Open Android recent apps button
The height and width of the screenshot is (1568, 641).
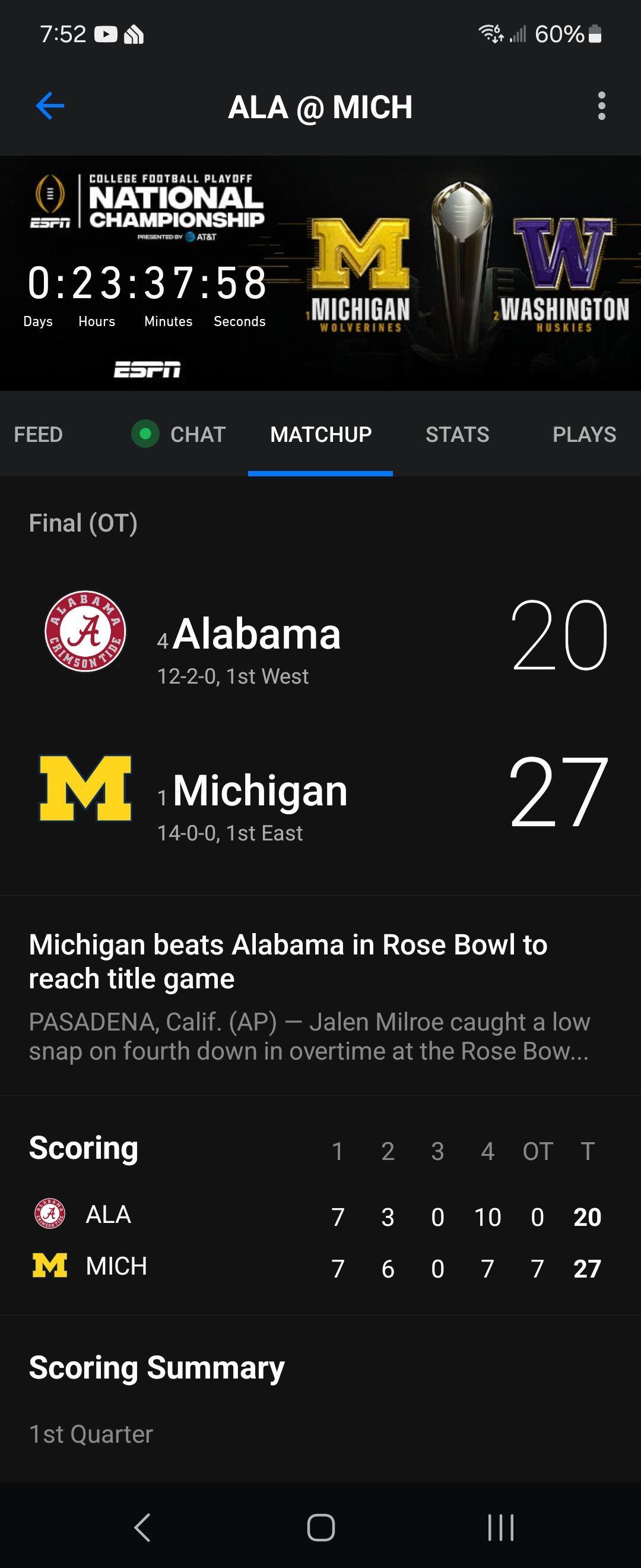tap(500, 1526)
